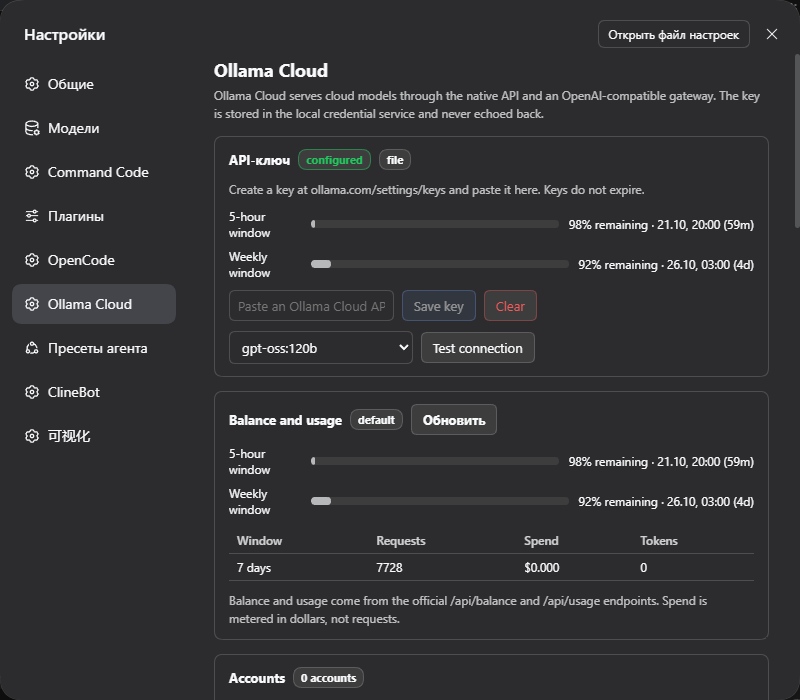Navigate to ClineBot settings
The height and width of the screenshot is (700, 800).
[94, 392]
